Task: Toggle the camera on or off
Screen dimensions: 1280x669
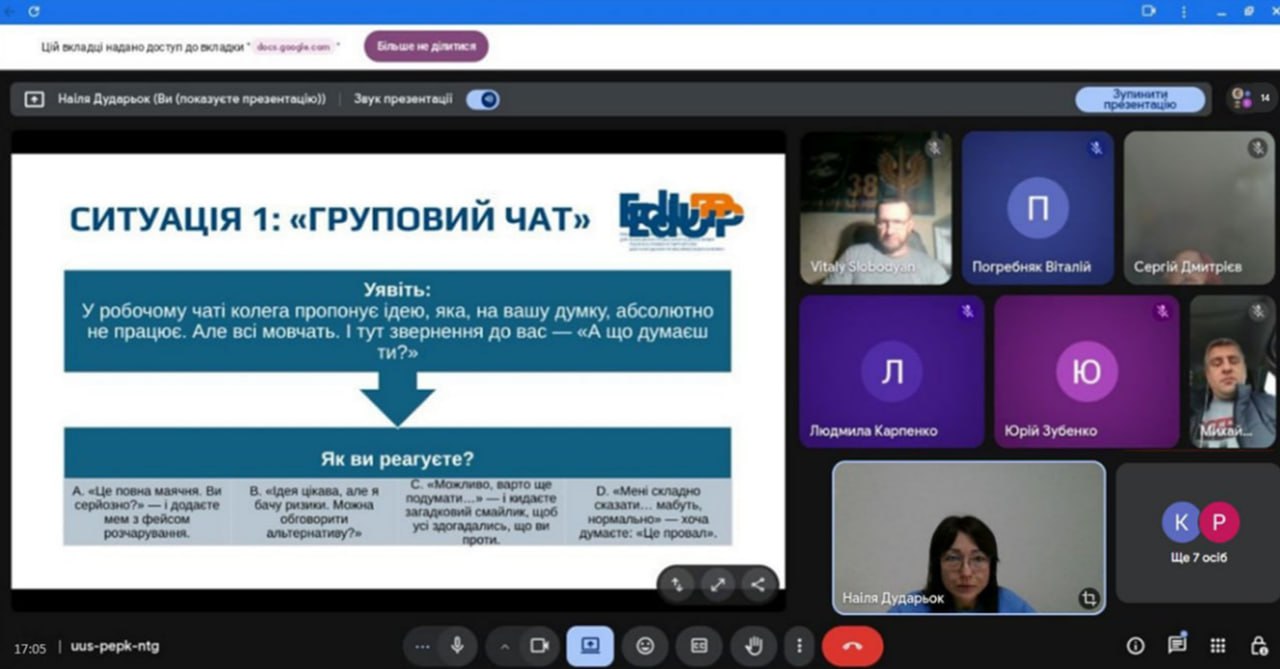Action: point(539,646)
